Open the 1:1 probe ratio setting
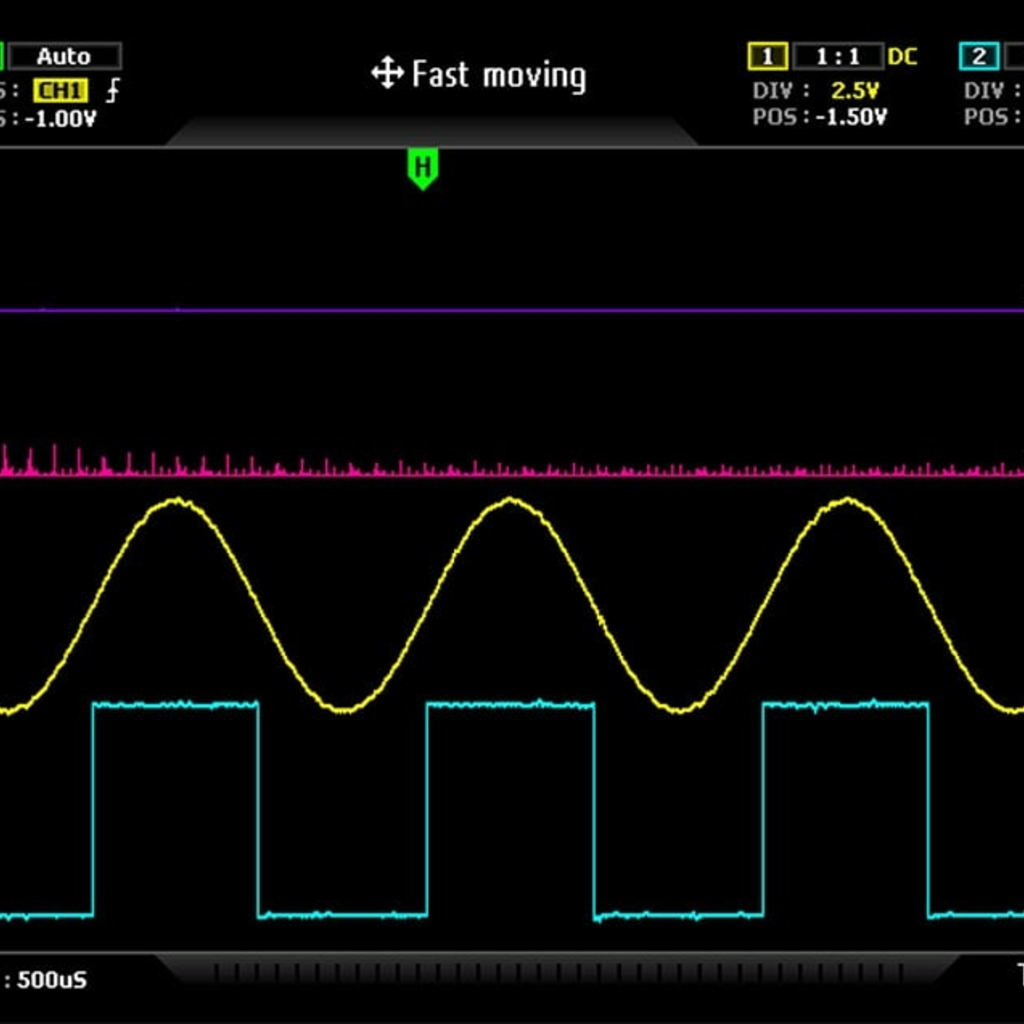The width and height of the screenshot is (1024, 1024). point(838,56)
